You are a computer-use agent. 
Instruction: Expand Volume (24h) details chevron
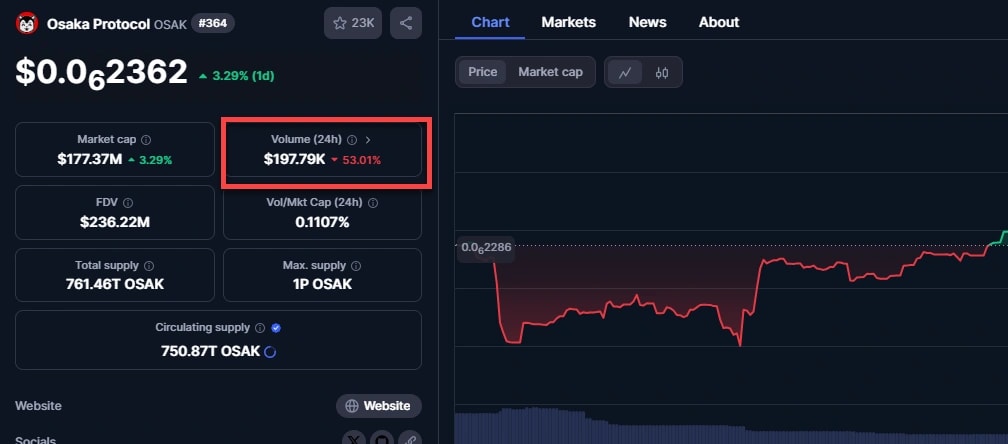[368, 140]
